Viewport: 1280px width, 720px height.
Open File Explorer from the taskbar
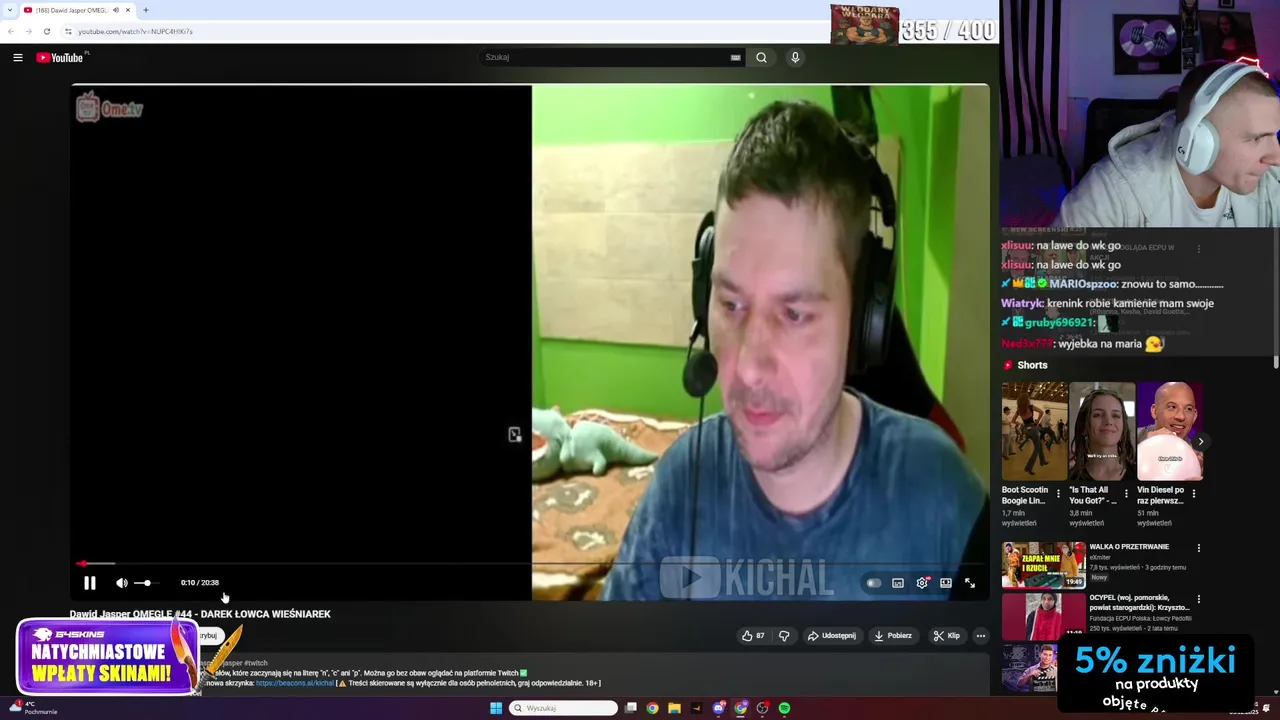click(x=675, y=708)
